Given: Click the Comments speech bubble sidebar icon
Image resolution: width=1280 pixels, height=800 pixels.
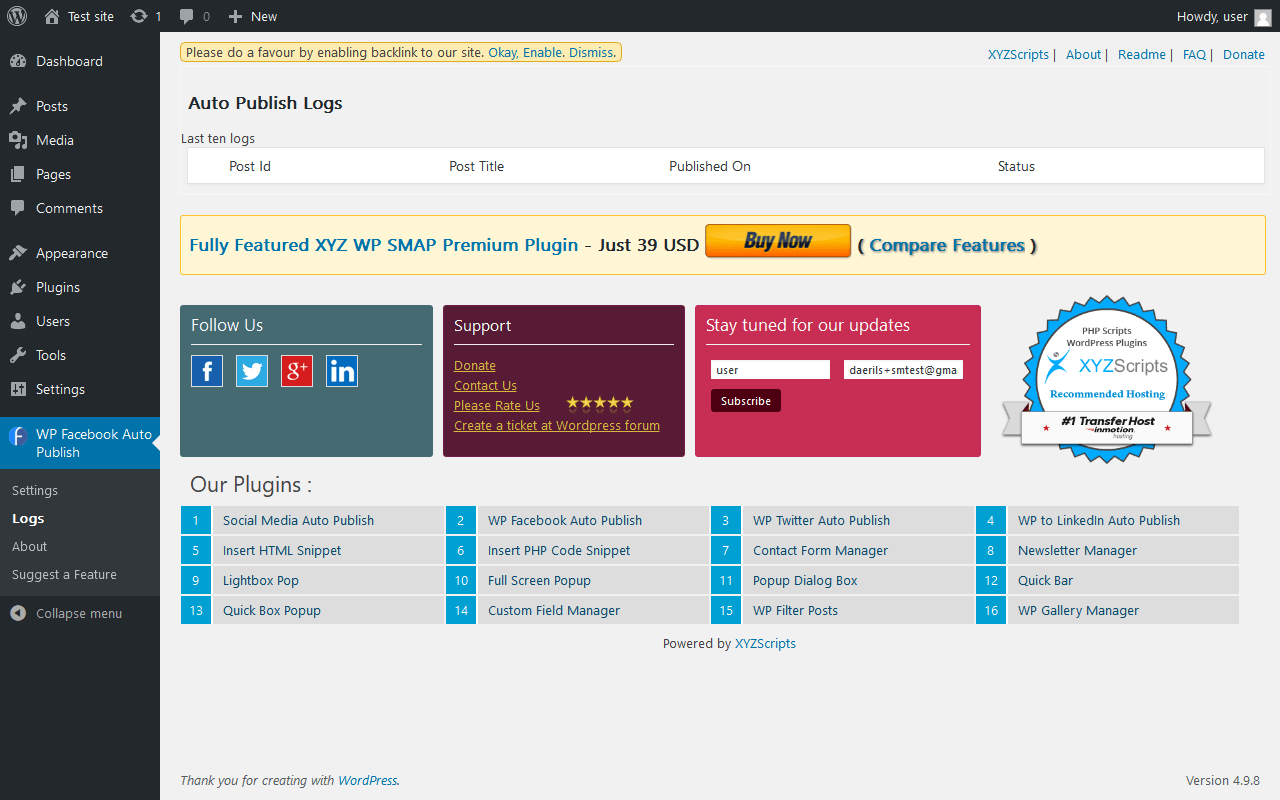Looking at the screenshot, I should pyautogui.click(x=18, y=208).
